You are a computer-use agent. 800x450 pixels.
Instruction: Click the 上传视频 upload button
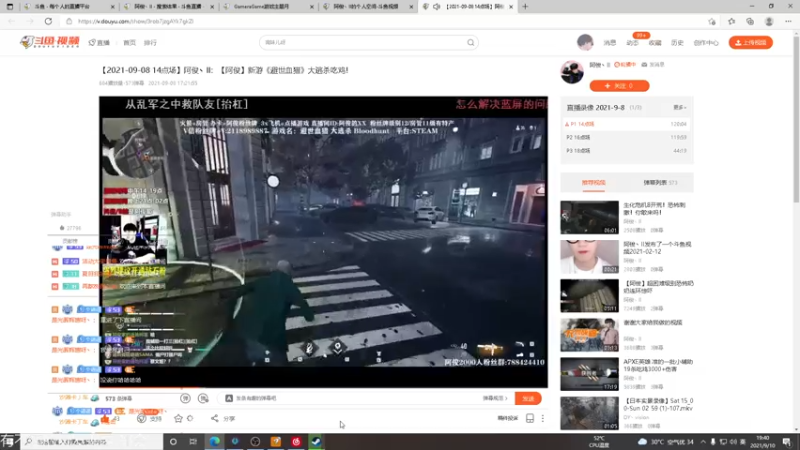[751, 42]
